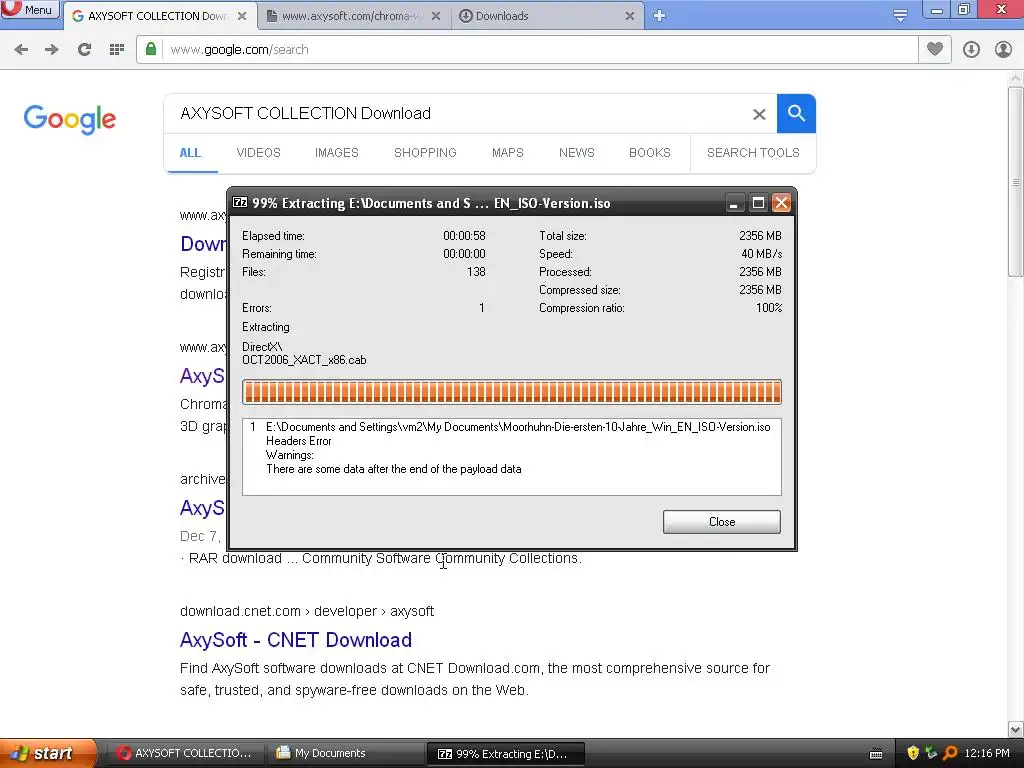The width and height of the screenshot is (1024, 768).
Task: Click the orange extraction progress bar
Action: click(x=511, y=392)
